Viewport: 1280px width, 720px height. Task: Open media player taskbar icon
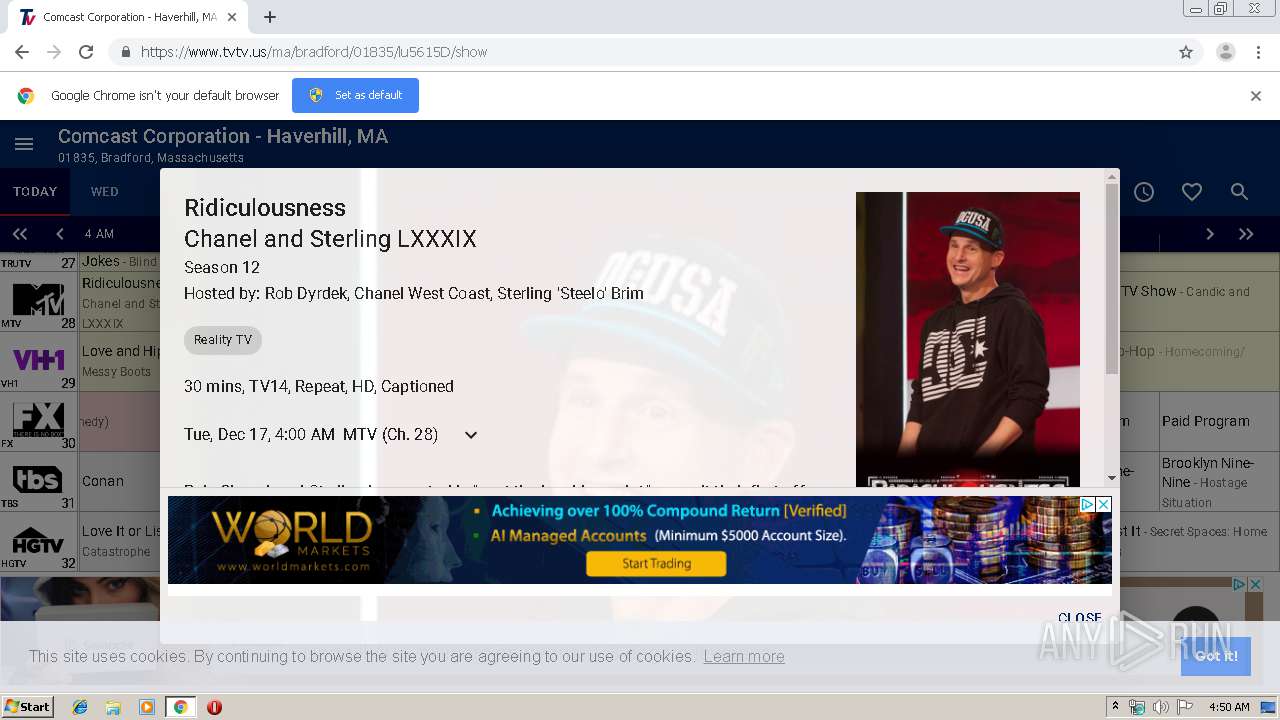click(x=147, y=707)
